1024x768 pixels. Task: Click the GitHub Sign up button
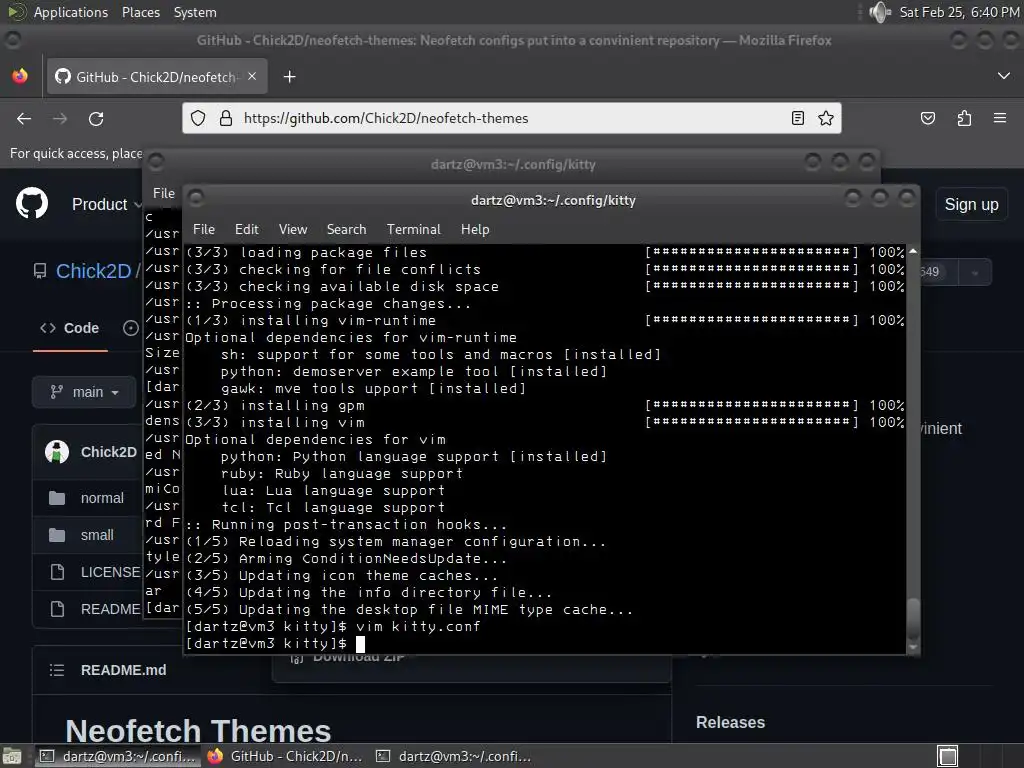click(x=971, y=204)
